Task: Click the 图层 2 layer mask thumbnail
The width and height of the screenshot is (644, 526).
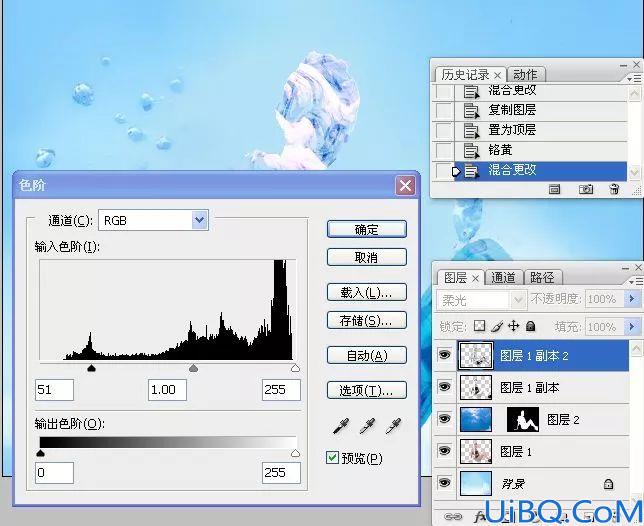Action: click(x=523, y=419)
